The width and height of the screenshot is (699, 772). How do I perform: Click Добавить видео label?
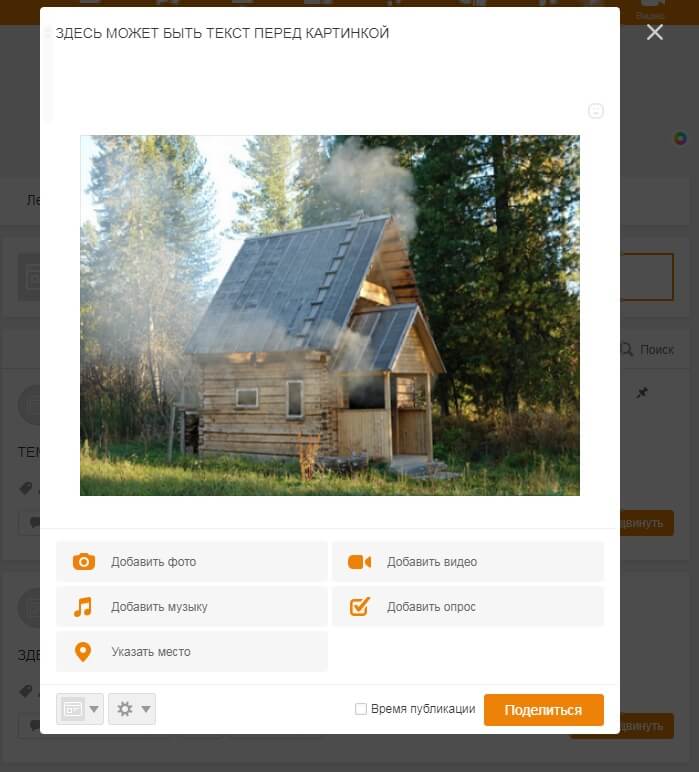click(432, 562)
